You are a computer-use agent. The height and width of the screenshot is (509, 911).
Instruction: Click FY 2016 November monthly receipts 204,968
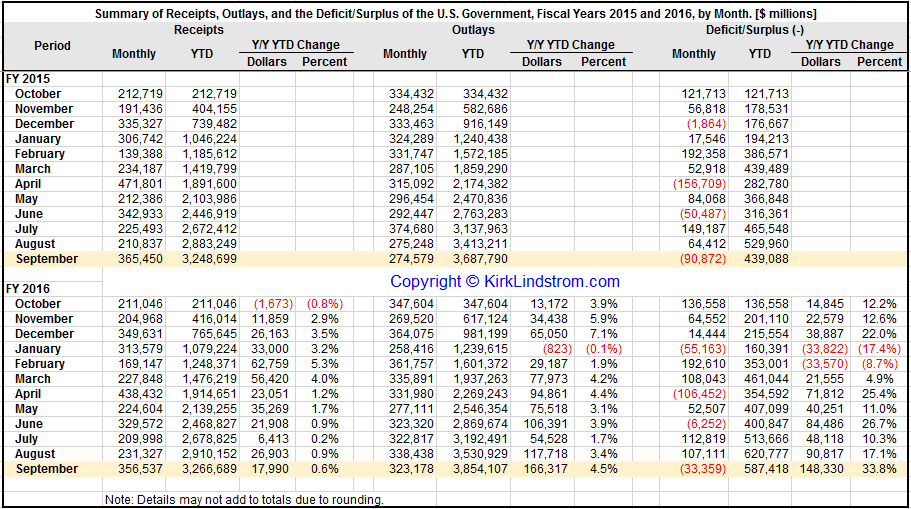click(x=140, y=319)
